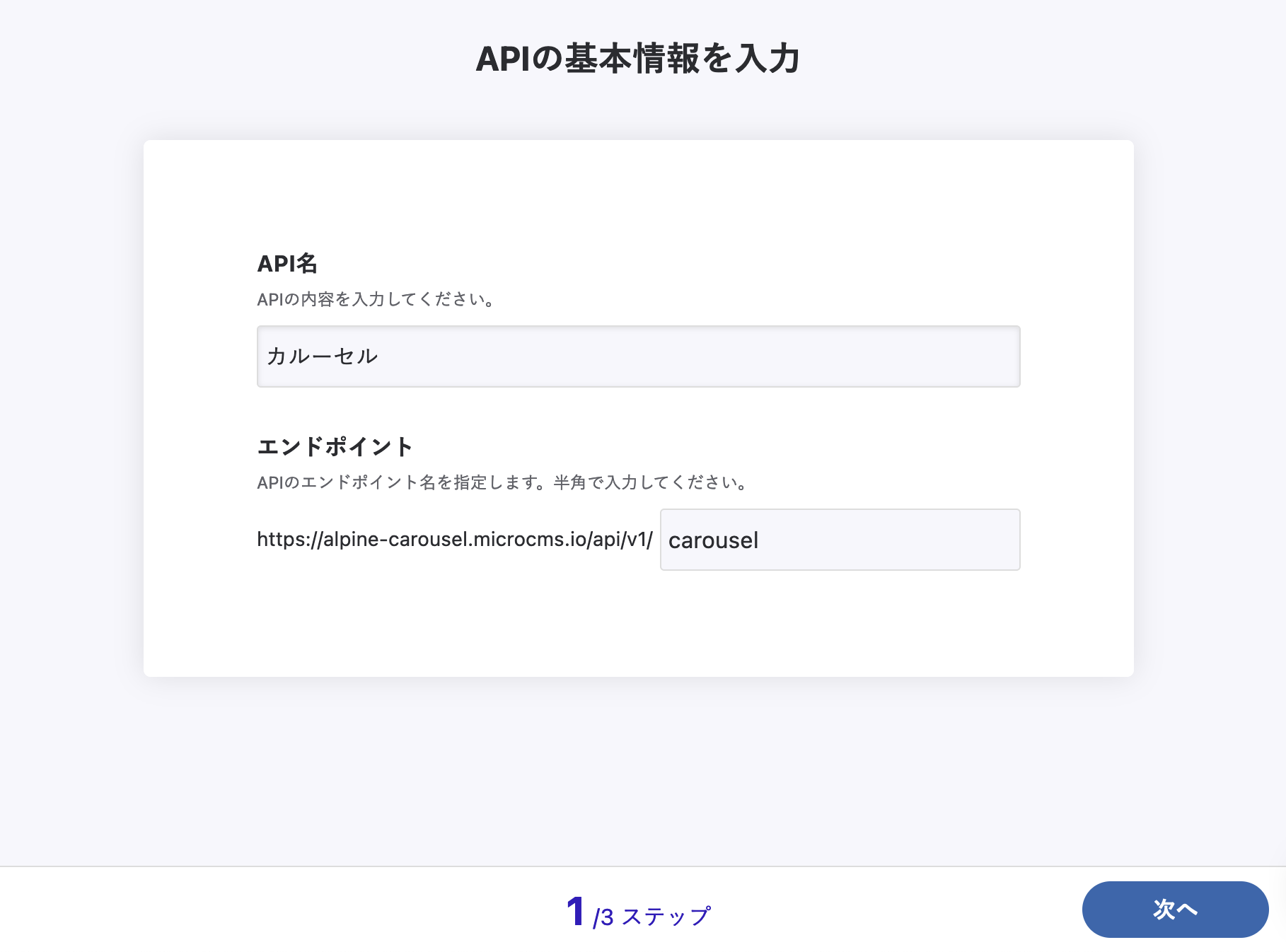Click the endpoint input field containing carousel

click(x=839, y=540)
